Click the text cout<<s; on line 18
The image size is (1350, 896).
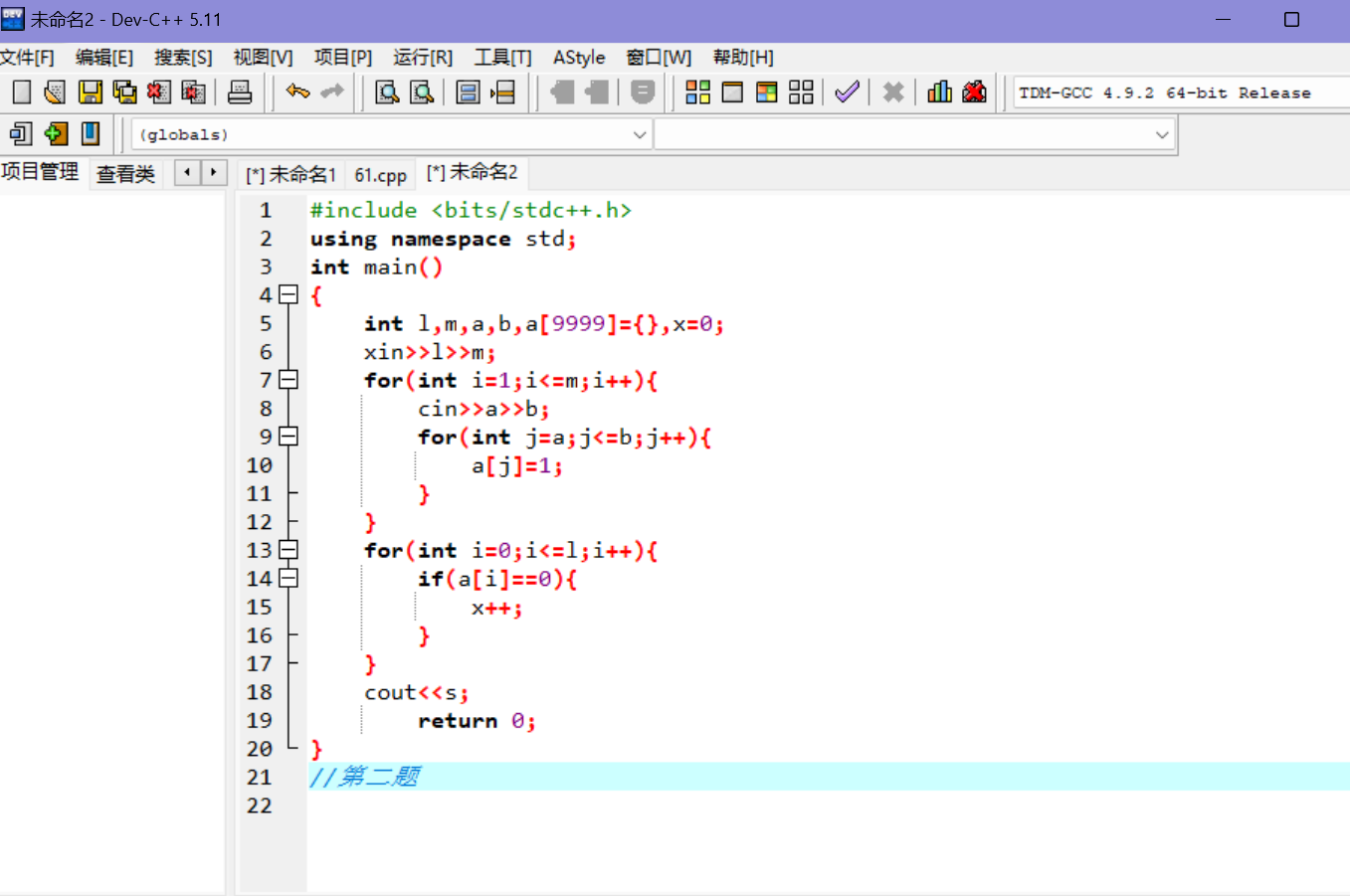tap(416, 693)
